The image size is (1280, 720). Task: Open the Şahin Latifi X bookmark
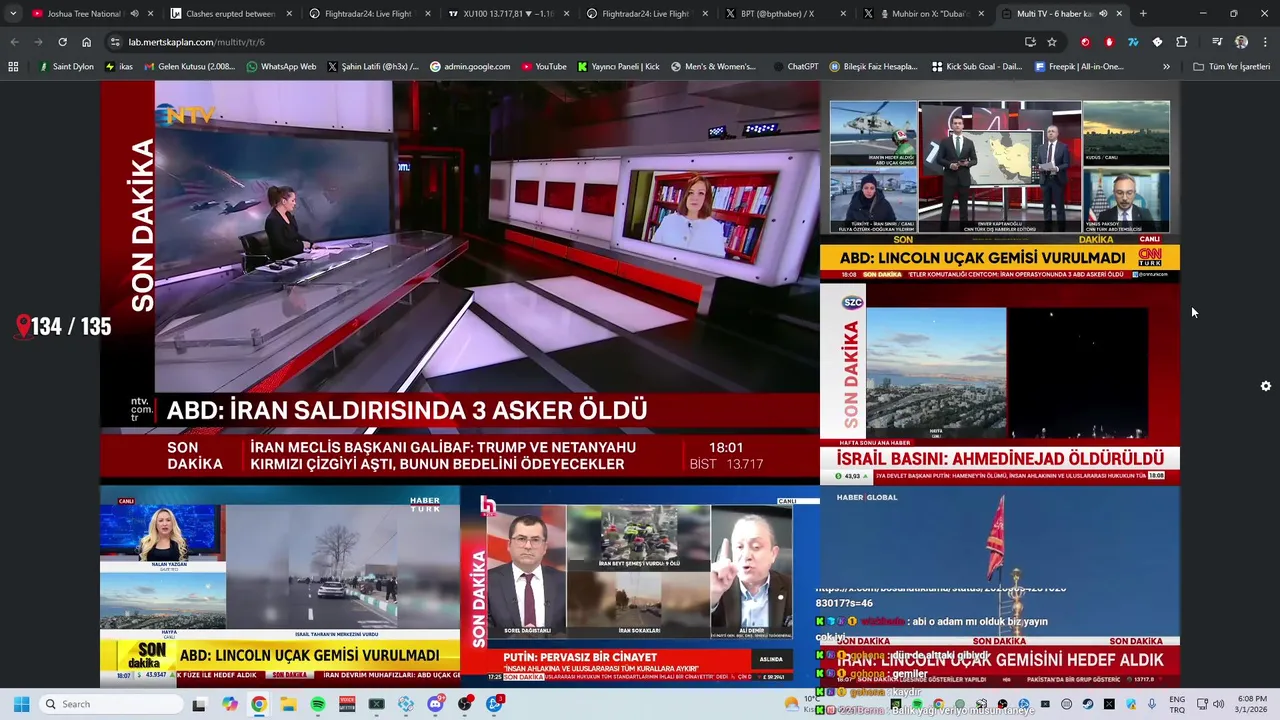coord(373,67)
